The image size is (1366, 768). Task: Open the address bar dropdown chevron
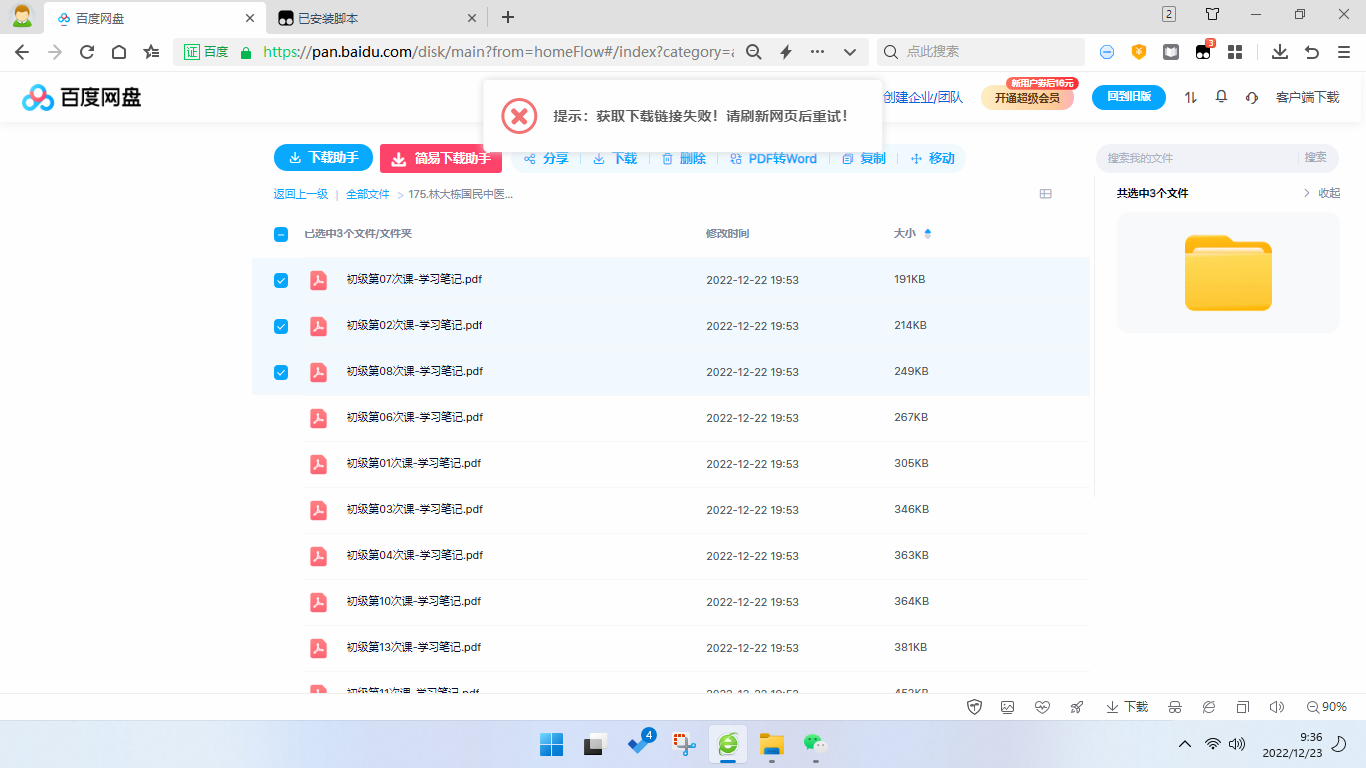tap(849, 51)
